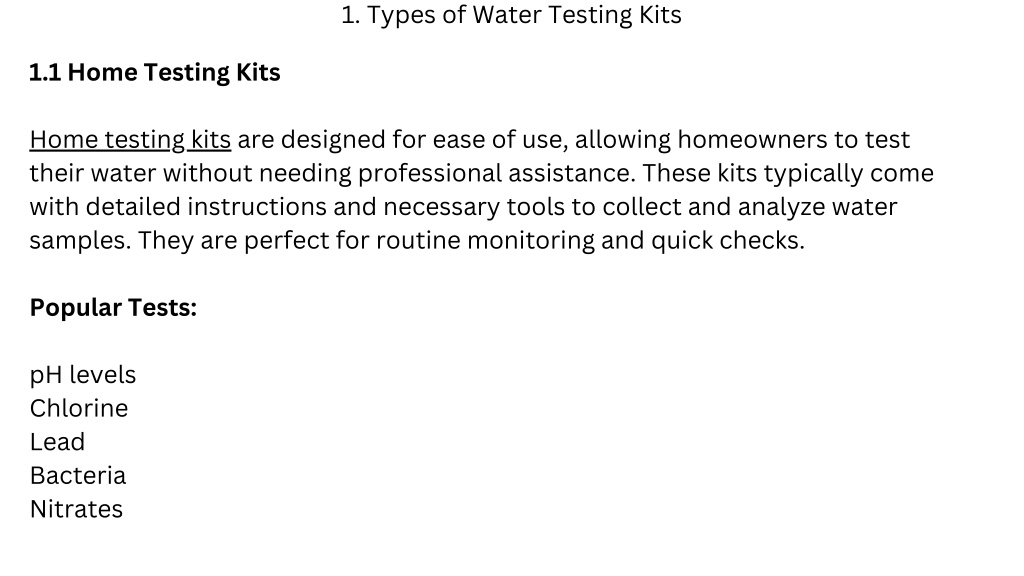Select the "Lead" list line

(x=57, y=442)
